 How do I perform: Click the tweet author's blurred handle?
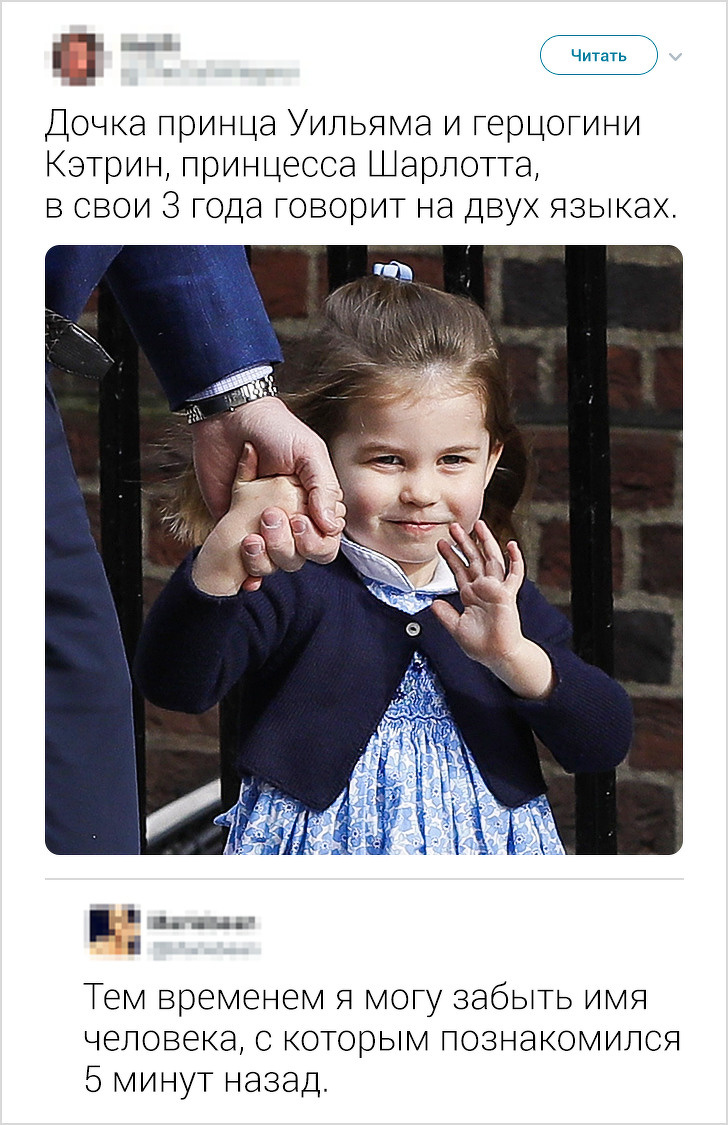point(210,70)
